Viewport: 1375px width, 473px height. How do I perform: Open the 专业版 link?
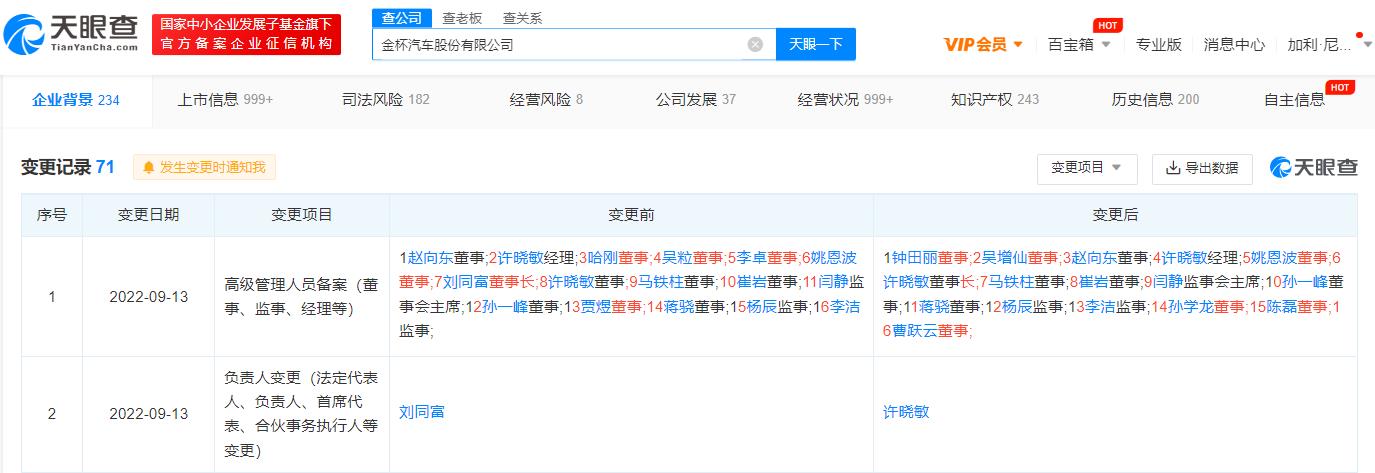[1158, 45]
